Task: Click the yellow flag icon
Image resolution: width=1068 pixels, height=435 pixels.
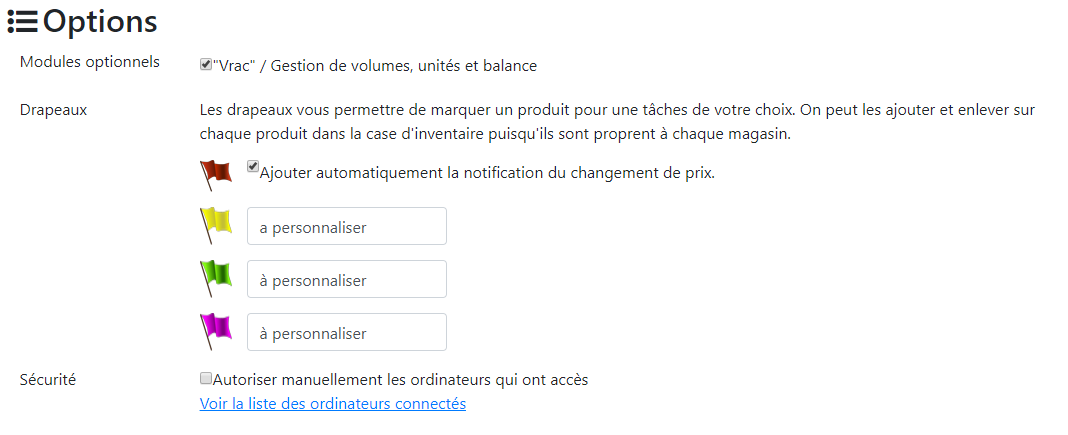Action: (216, 225)
